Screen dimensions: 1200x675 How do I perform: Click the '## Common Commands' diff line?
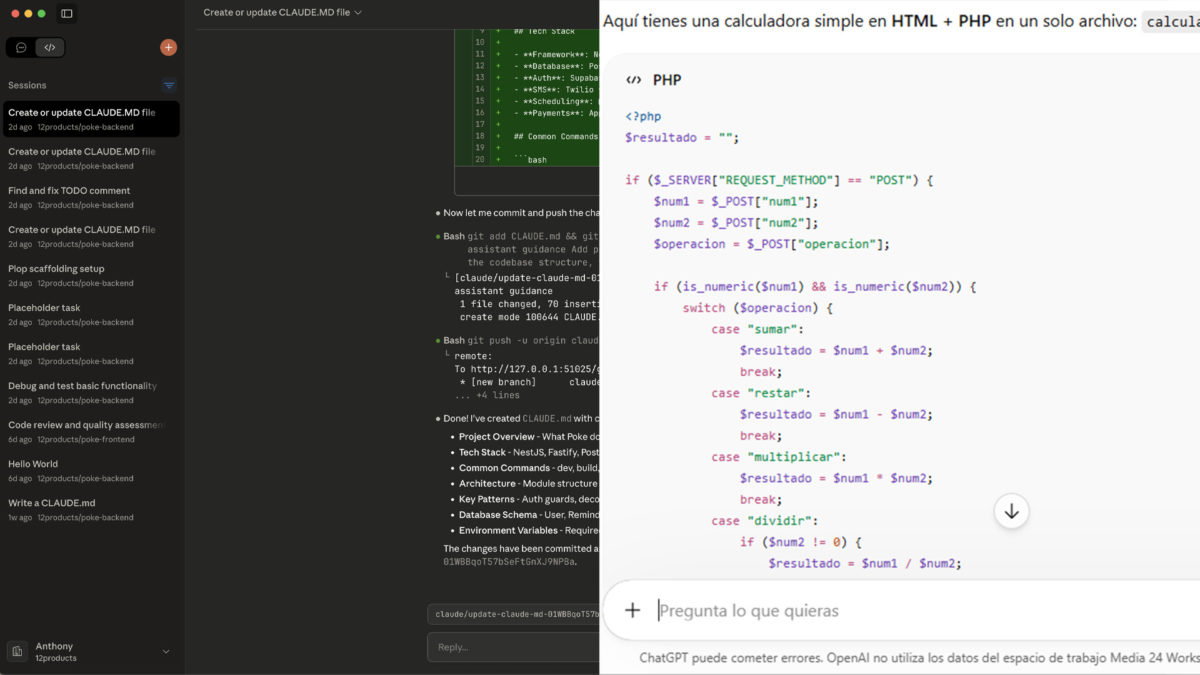[555, 136]
